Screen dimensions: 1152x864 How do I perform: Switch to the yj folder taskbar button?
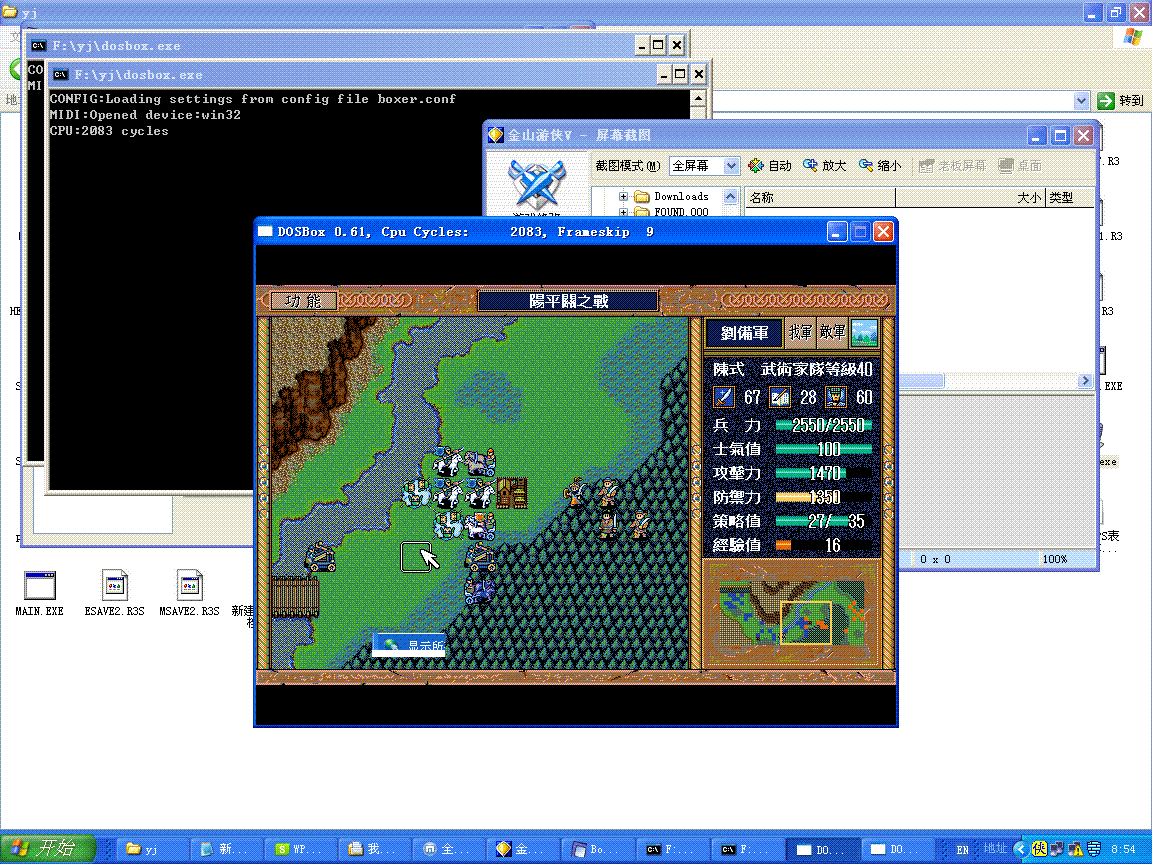point(151,849)
